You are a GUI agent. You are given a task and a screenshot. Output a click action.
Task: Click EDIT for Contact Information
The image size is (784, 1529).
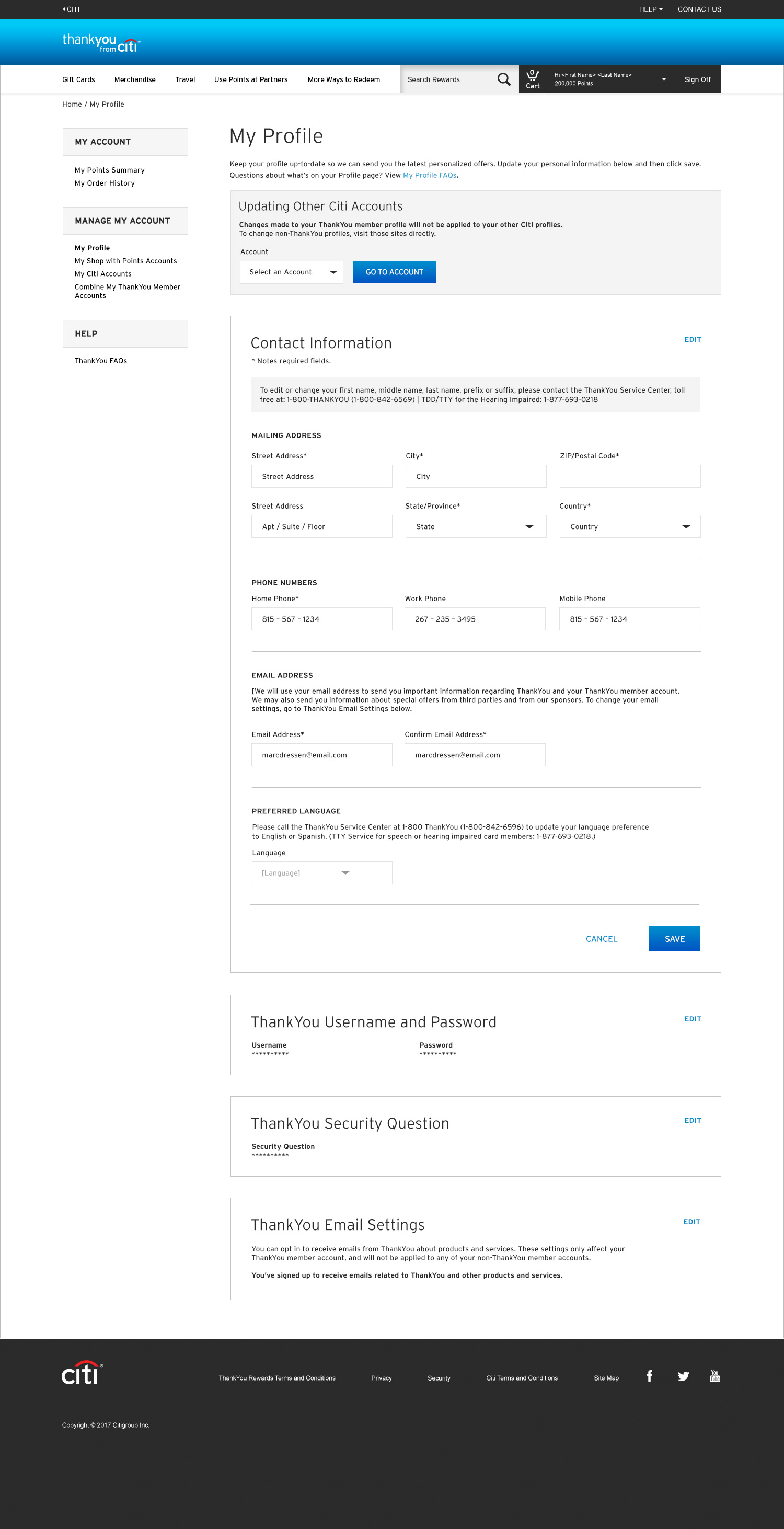(x=693, y=339)
